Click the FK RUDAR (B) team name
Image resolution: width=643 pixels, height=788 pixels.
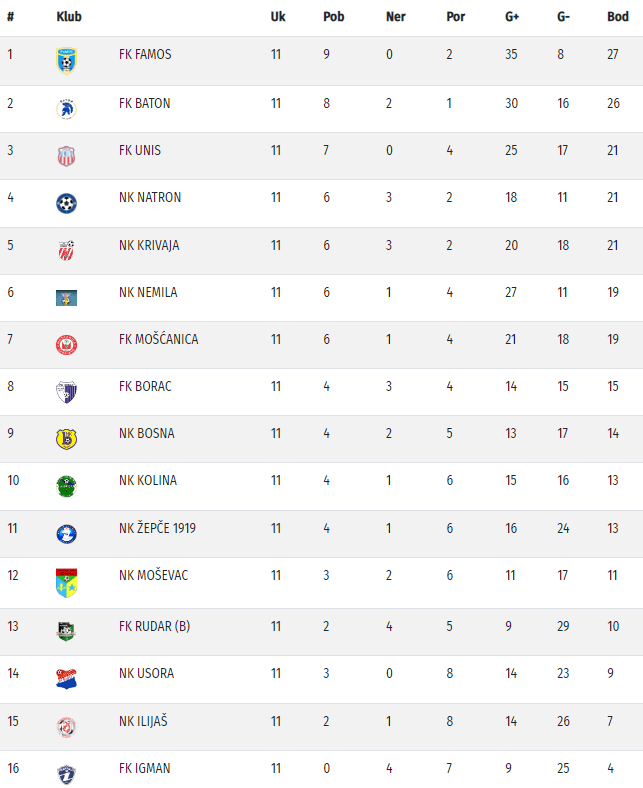point(154,626)
